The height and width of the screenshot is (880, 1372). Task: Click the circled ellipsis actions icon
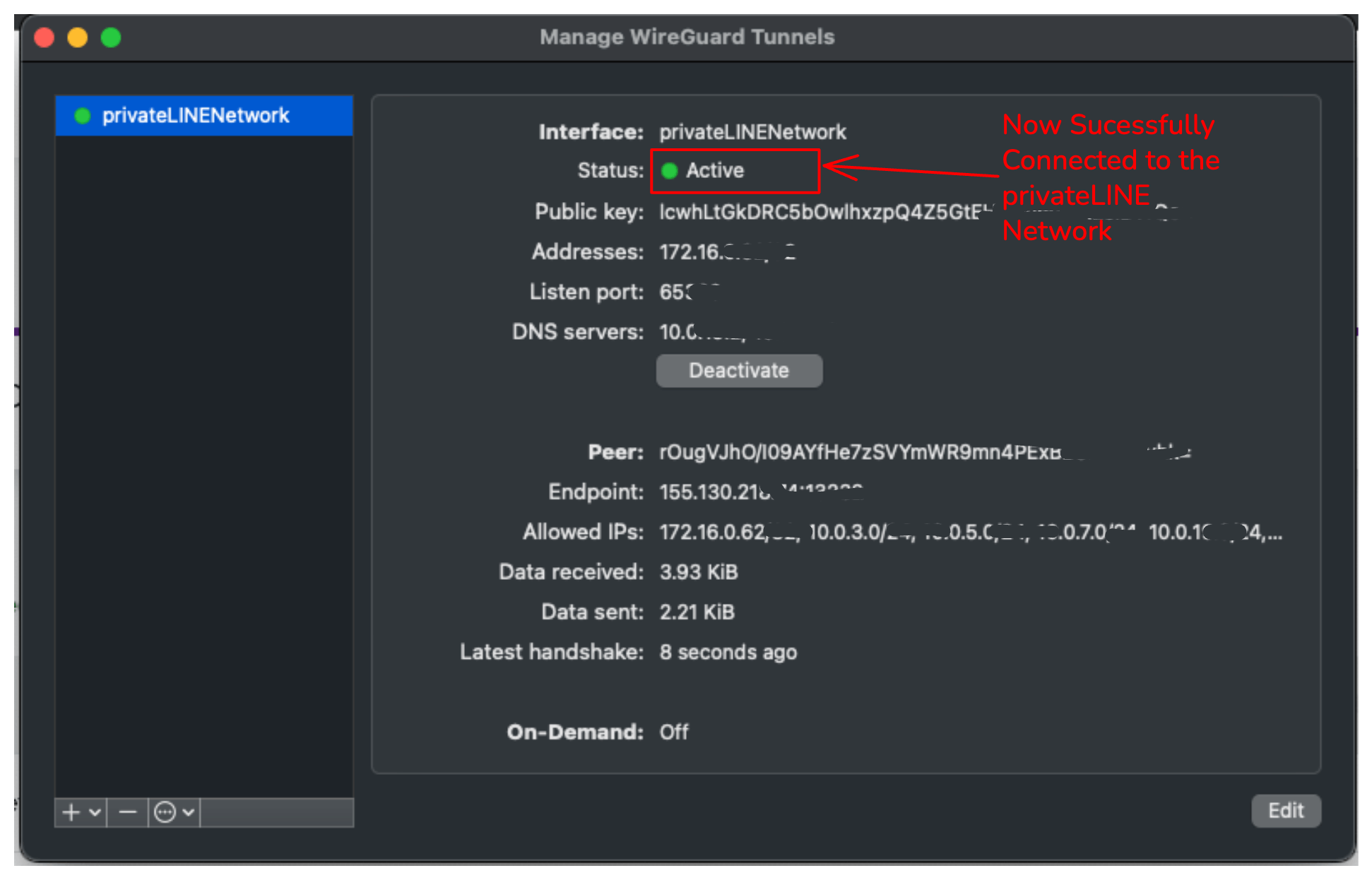165,812
